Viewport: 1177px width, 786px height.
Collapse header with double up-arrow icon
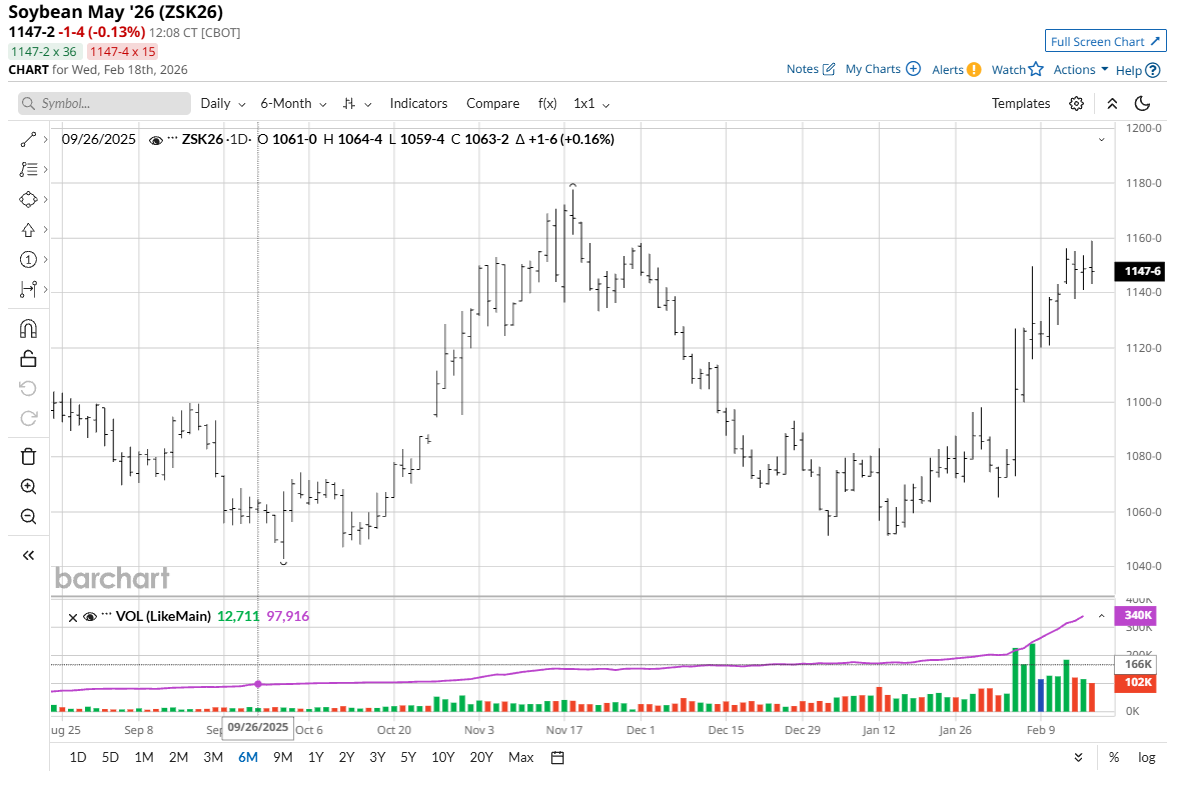coord(1112,104)
